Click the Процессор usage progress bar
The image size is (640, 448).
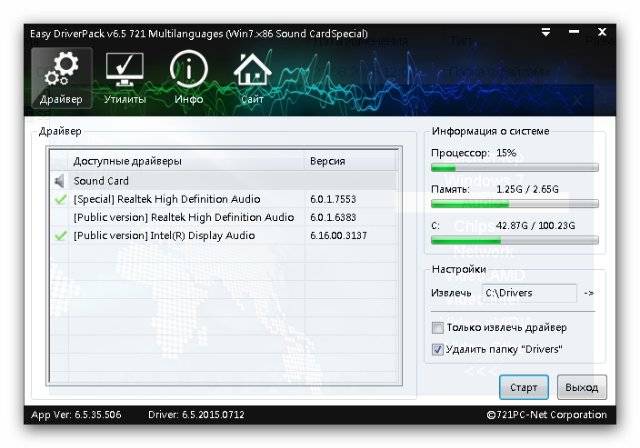(x=515, y=167)
